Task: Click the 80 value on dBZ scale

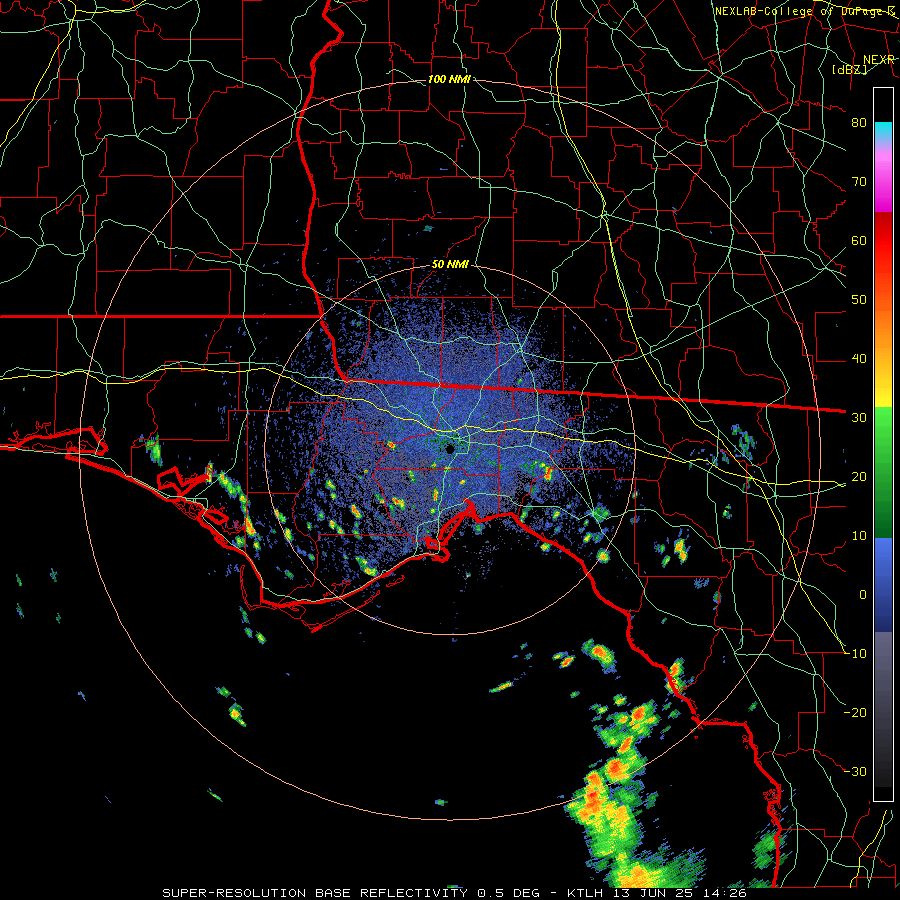Action: tap(859, 123)
